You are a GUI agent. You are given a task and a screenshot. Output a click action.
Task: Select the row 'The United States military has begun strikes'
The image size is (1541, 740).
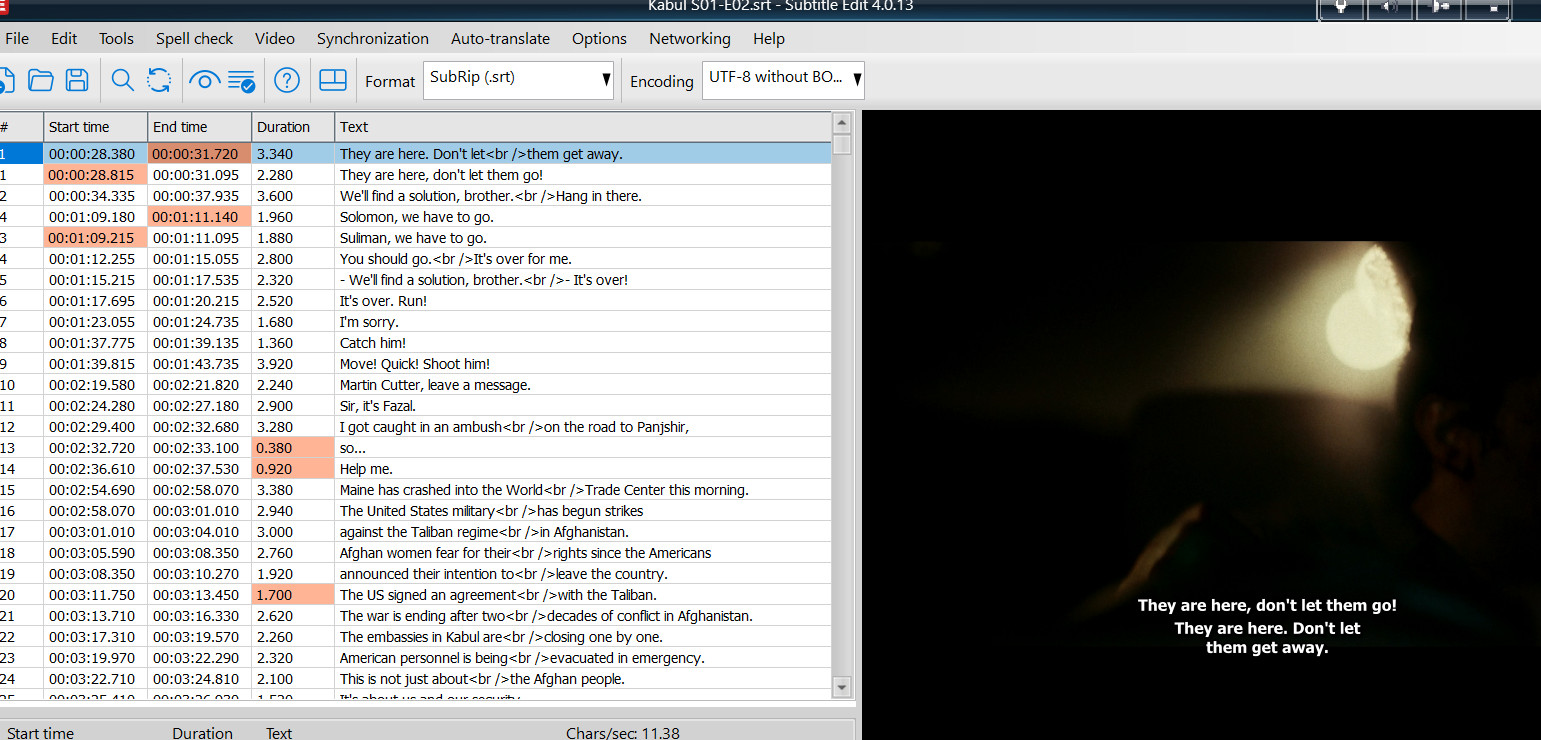pos(416,511)
